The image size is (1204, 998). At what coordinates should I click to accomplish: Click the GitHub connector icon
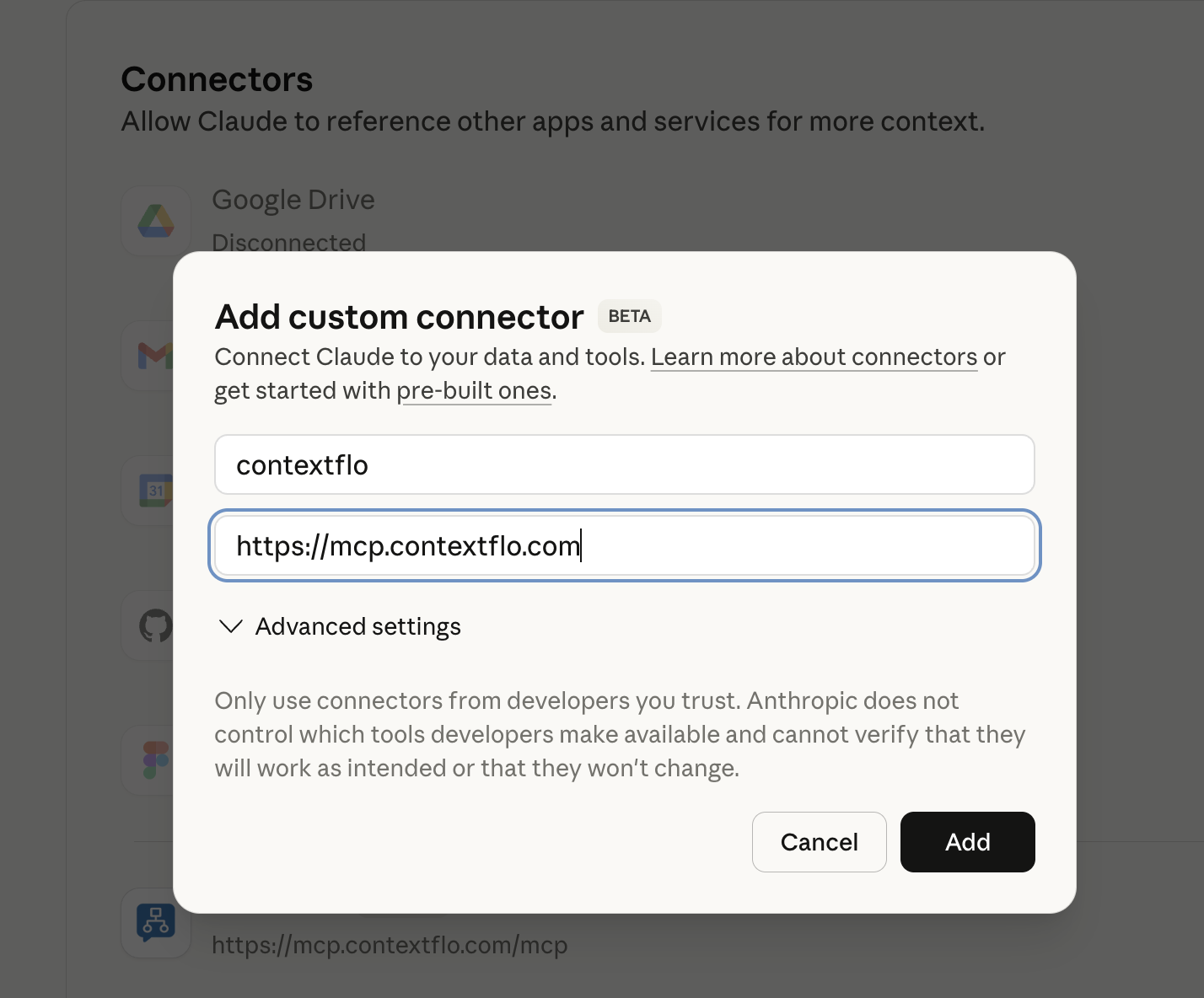click(x=155, y=626)
